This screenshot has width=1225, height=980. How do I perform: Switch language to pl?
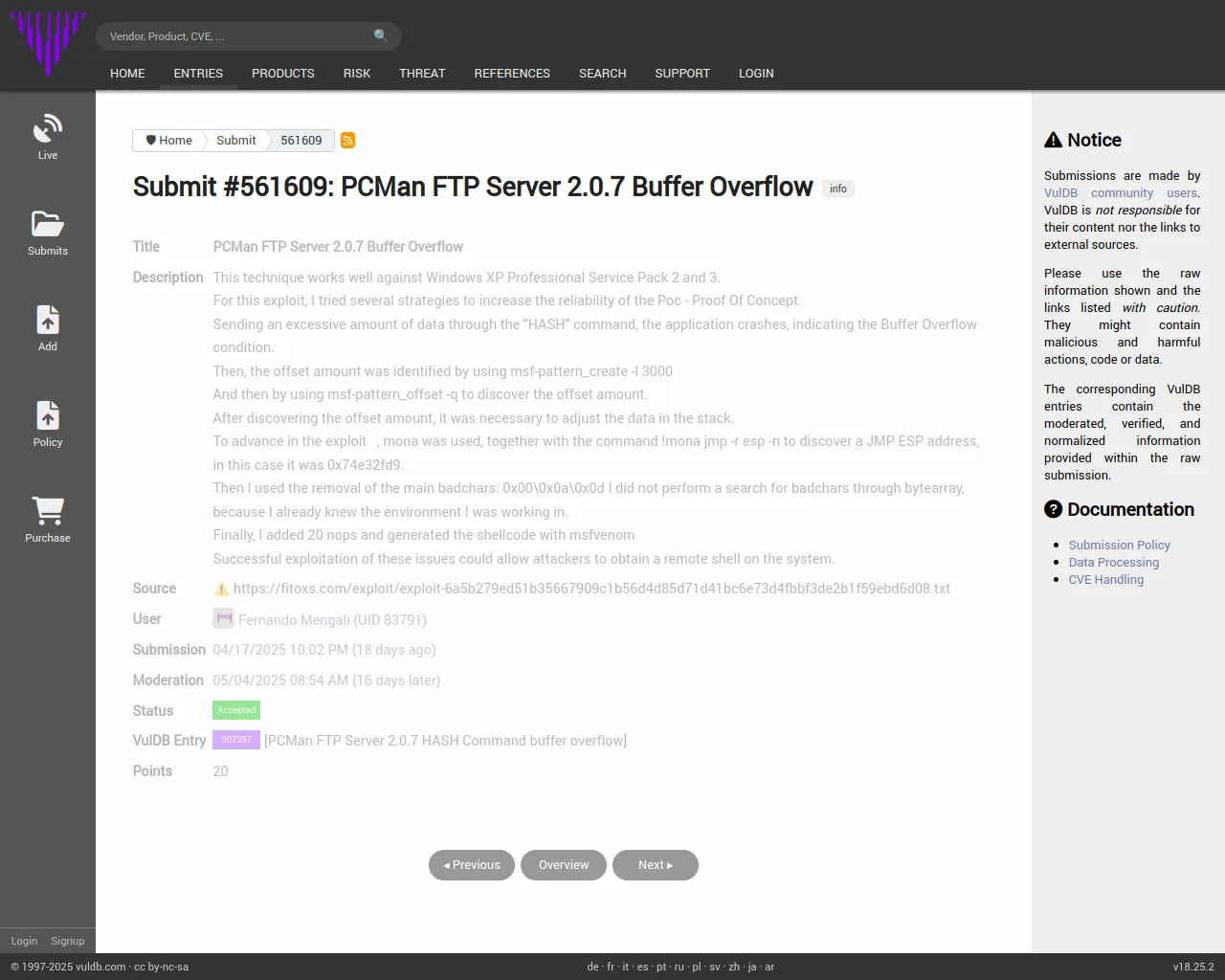click(x=697, y=967)
